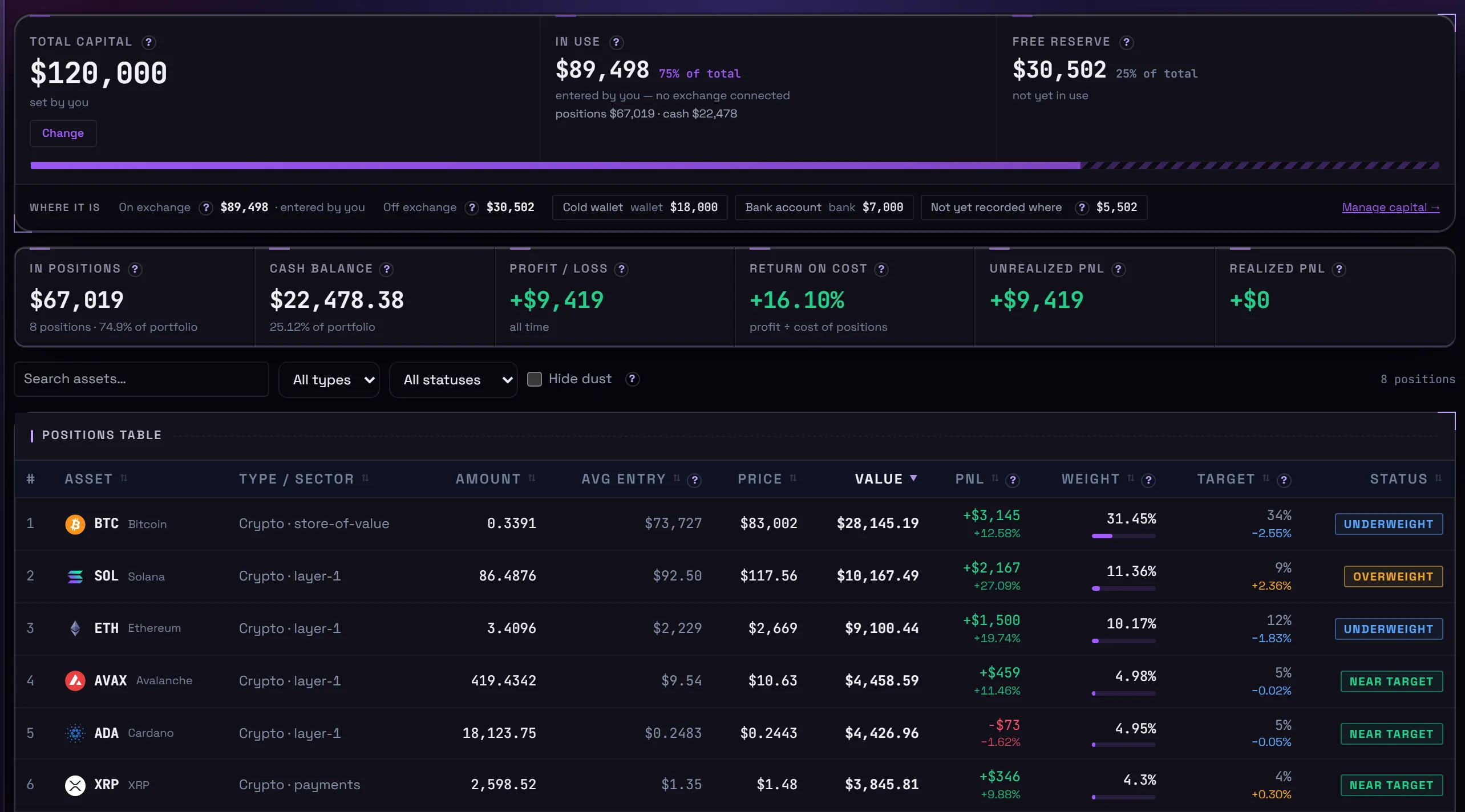The width and height of the screenshot is (1465, 812).
Task: Follow the Manage capital link
Action: point(1391,208)
